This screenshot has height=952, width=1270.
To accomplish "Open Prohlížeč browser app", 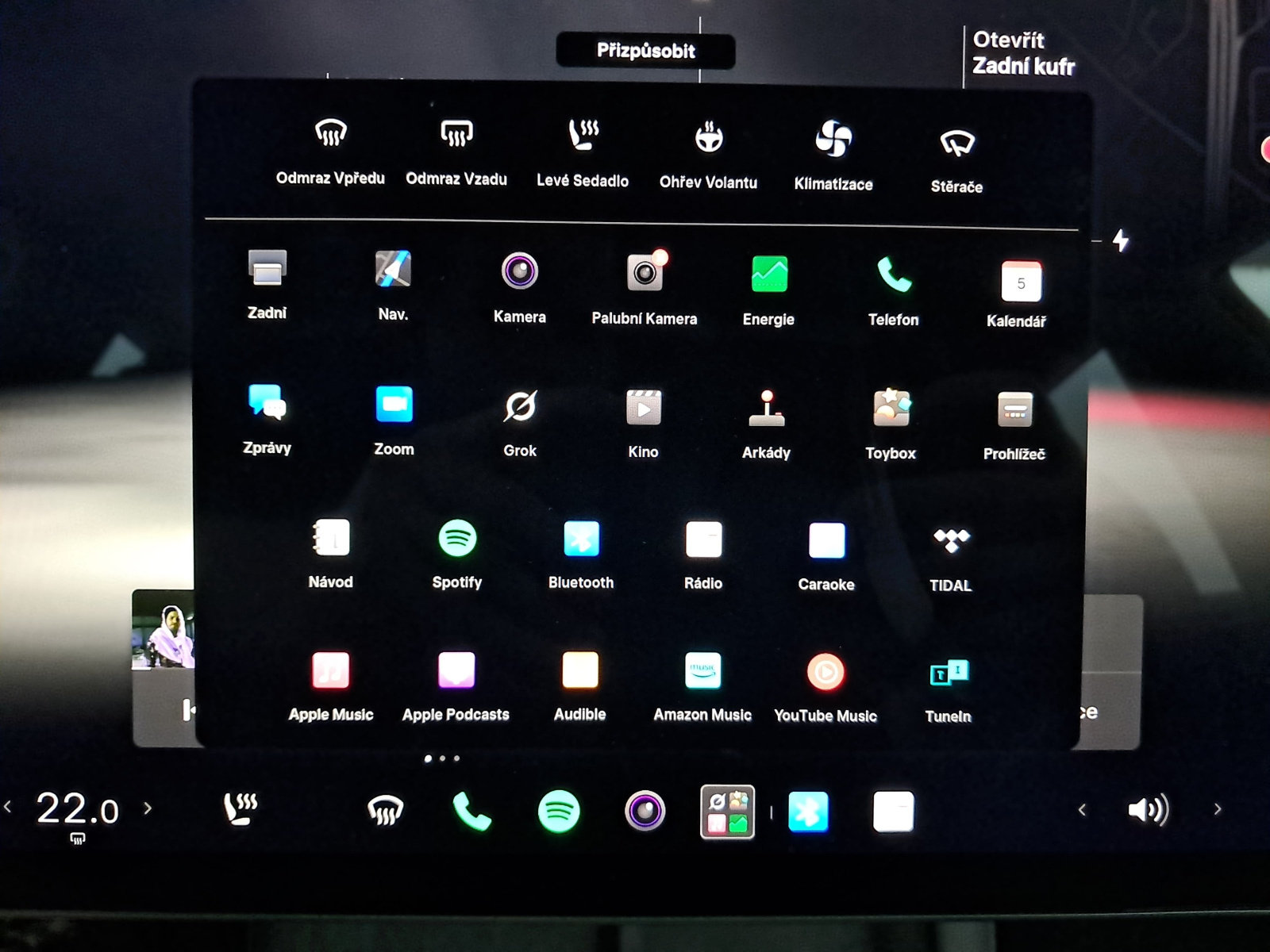I will point(1014,426).
